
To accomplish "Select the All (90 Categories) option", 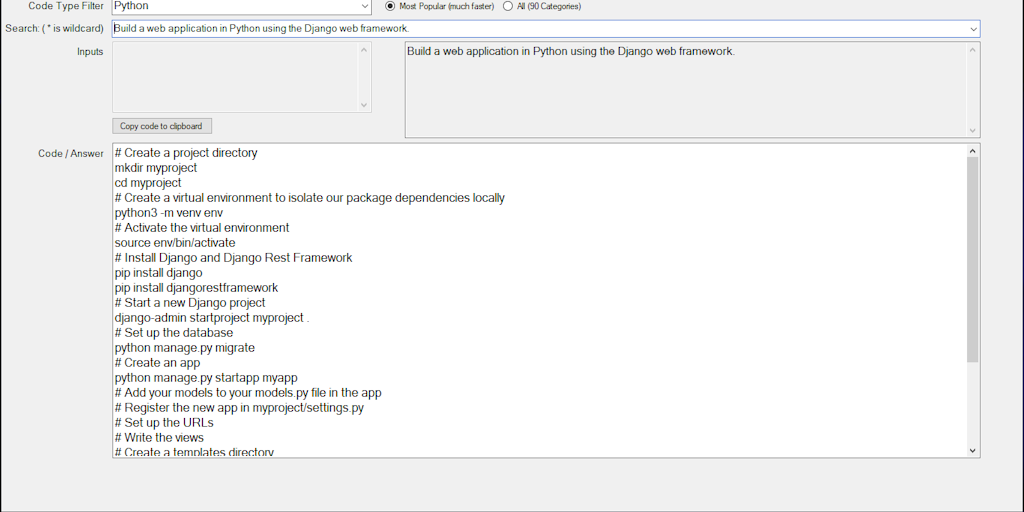I will tap(541, 7).
